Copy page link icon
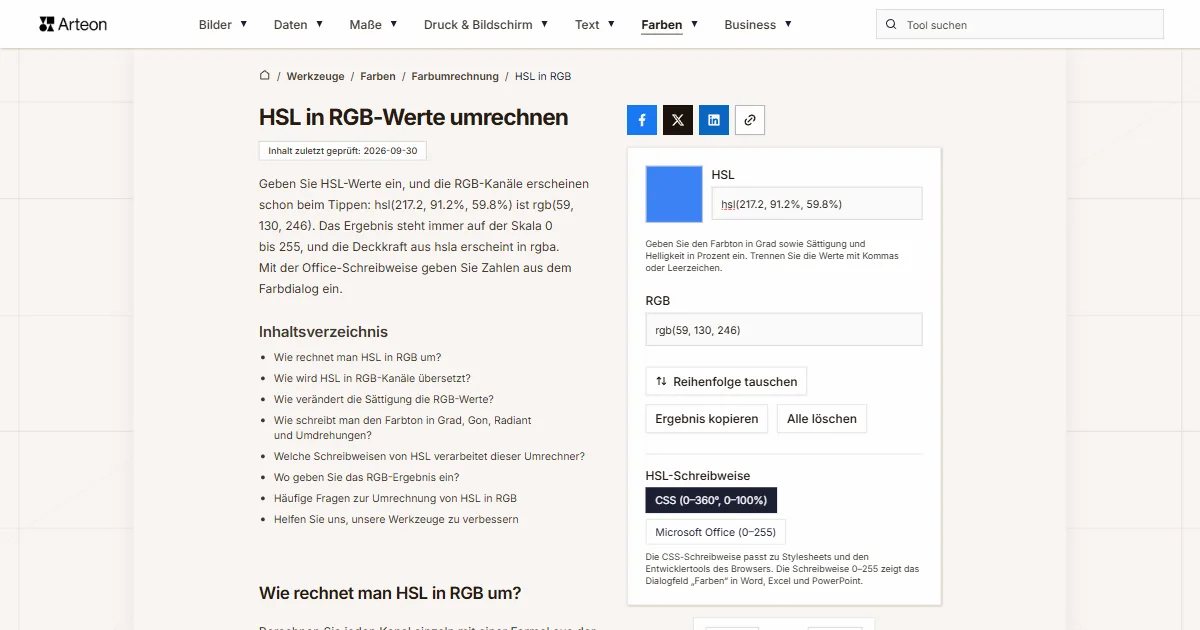1200x630 pixels. pos(750,120)
